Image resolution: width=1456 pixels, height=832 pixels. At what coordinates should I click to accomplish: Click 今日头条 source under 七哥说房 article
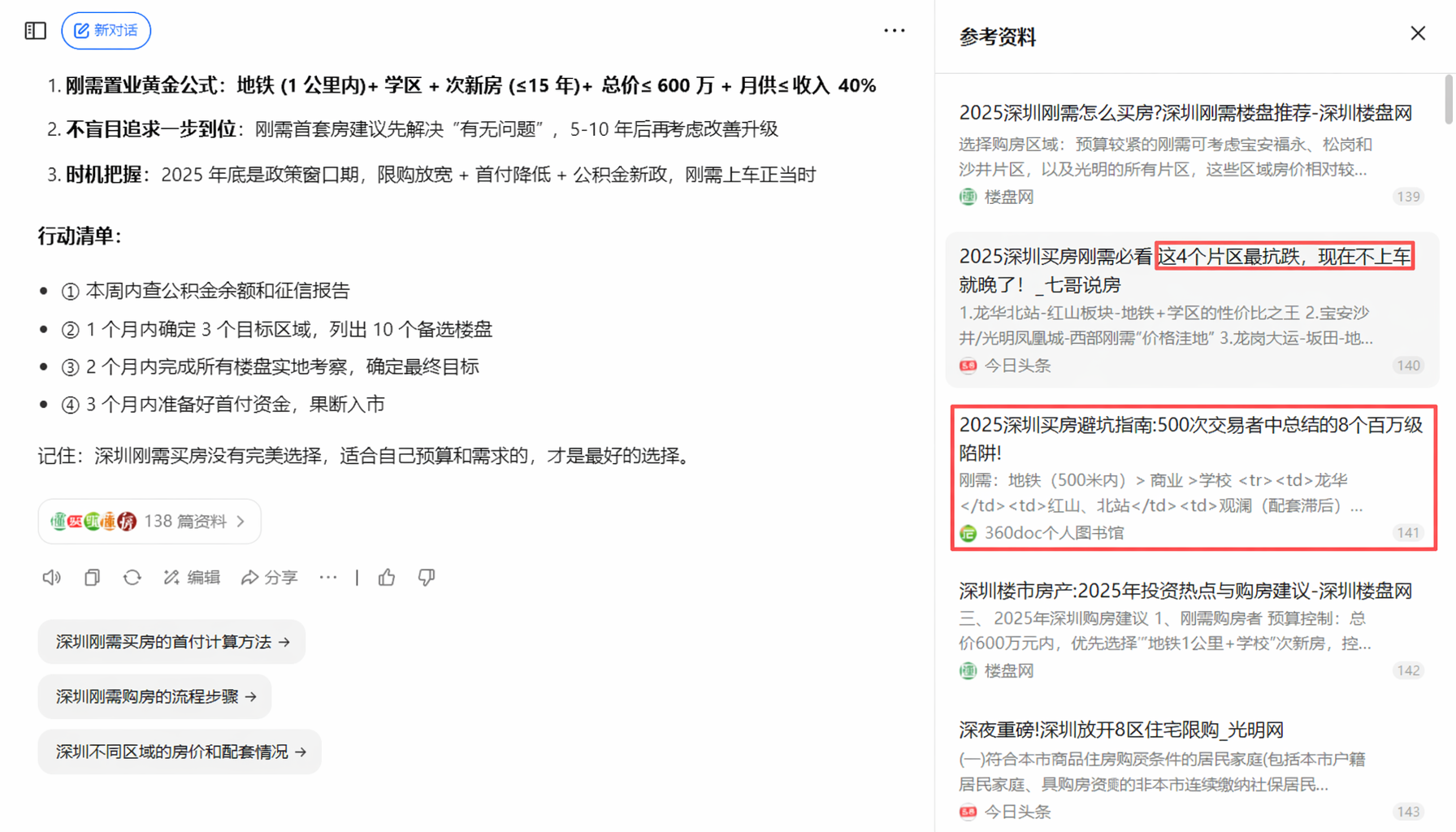click(1017, 366)
